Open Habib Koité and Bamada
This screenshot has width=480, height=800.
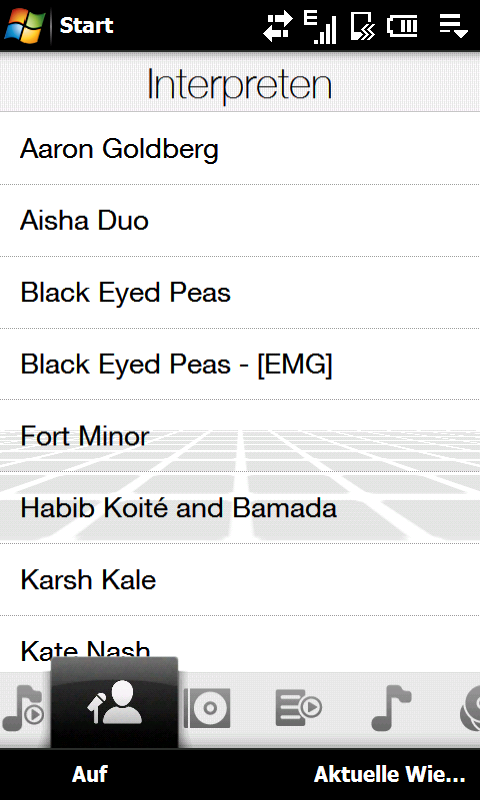[x=240, y=508]
